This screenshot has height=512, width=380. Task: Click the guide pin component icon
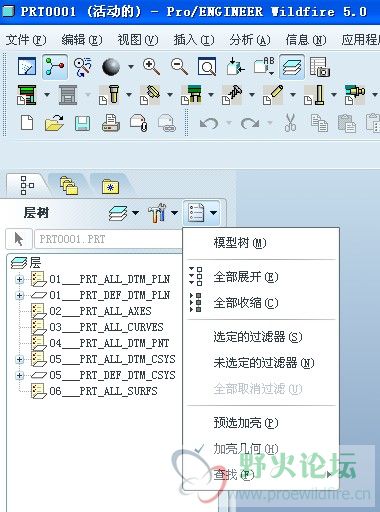tap(109, 95)
